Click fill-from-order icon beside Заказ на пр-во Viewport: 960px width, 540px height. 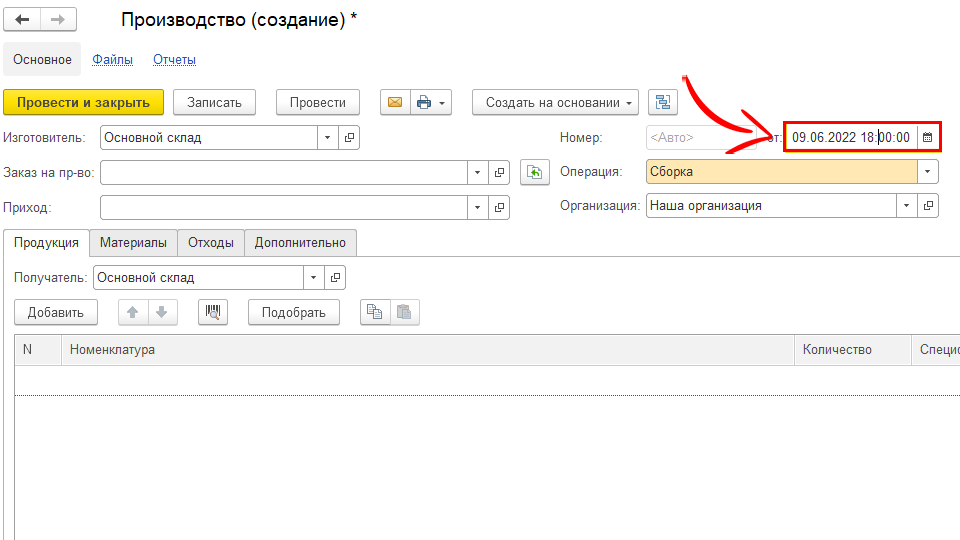536,173
